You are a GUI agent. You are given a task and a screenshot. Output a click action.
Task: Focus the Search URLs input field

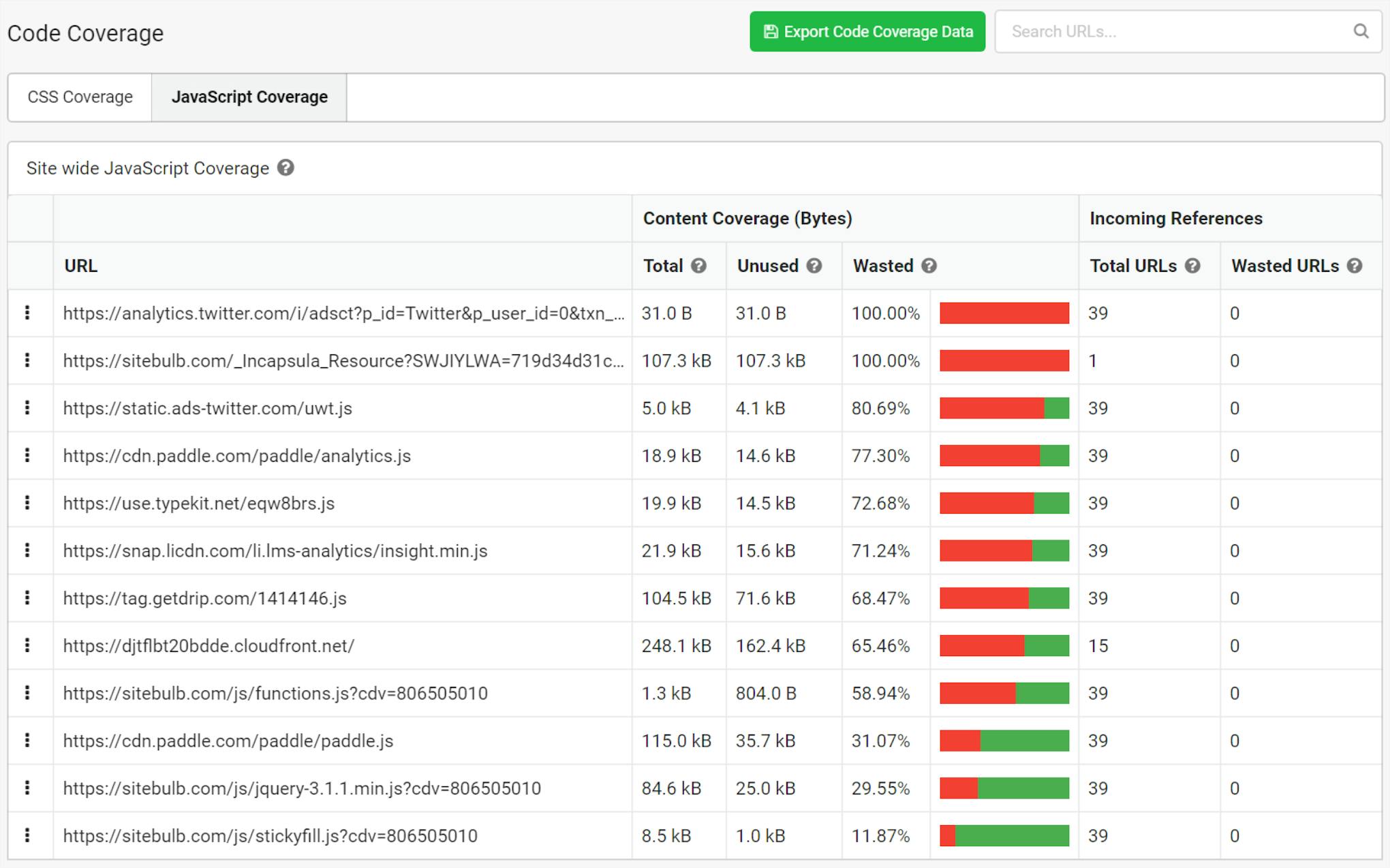[x=1172, y=31]
